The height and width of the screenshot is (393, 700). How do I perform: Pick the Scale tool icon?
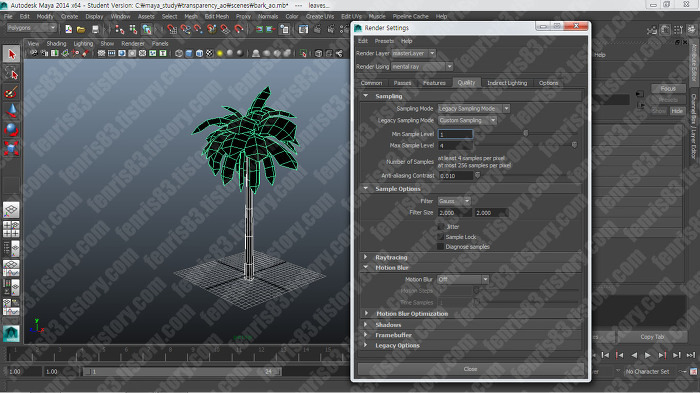coord(11,148)
